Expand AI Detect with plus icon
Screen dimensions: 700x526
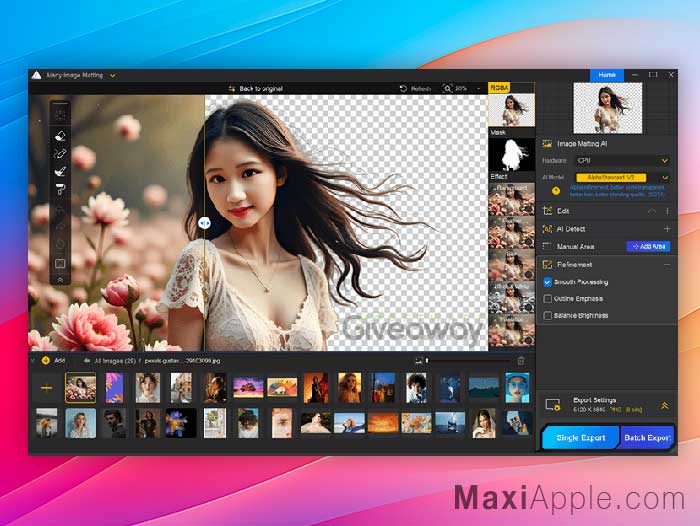[x=667, y=229]
